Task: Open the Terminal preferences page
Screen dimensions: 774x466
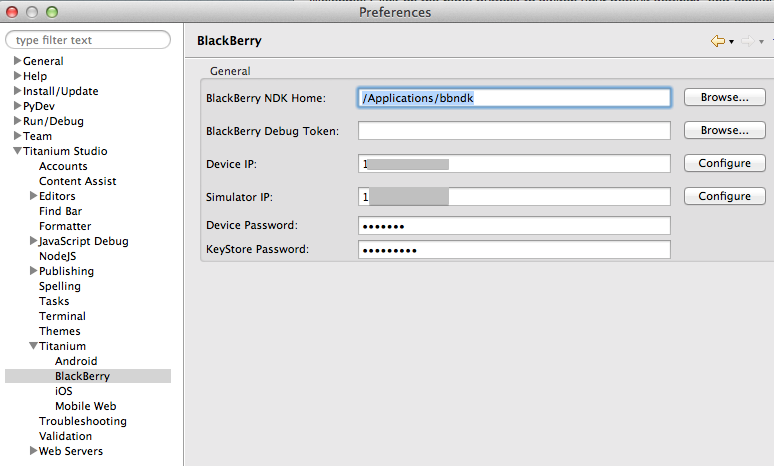Action: 62,316
